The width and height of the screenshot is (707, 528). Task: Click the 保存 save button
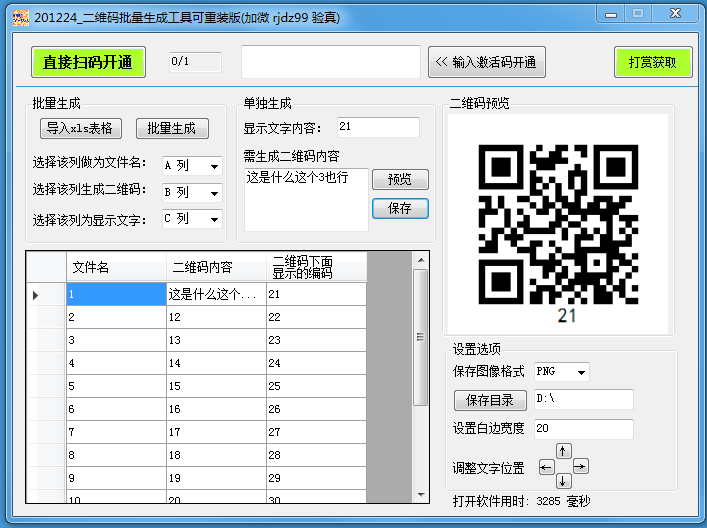point(400,208)
